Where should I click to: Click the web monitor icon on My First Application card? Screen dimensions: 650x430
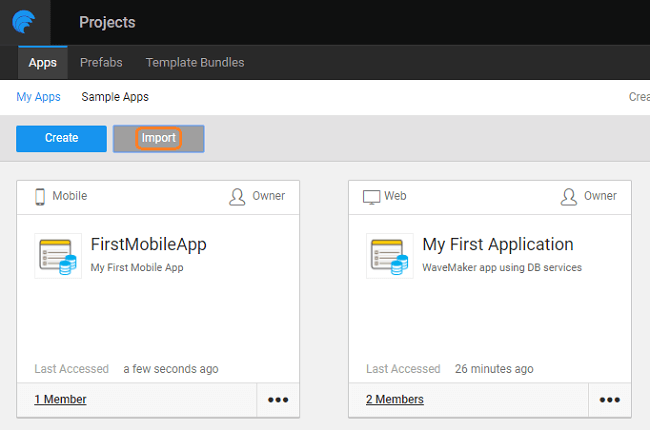tap(372, 196)
